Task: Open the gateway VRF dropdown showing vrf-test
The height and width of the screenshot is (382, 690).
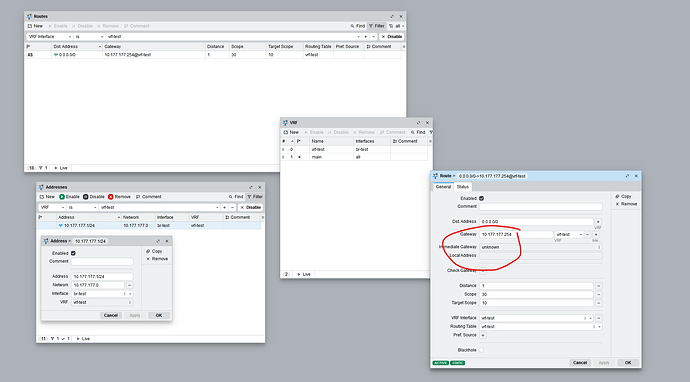Action: point(569,235)
